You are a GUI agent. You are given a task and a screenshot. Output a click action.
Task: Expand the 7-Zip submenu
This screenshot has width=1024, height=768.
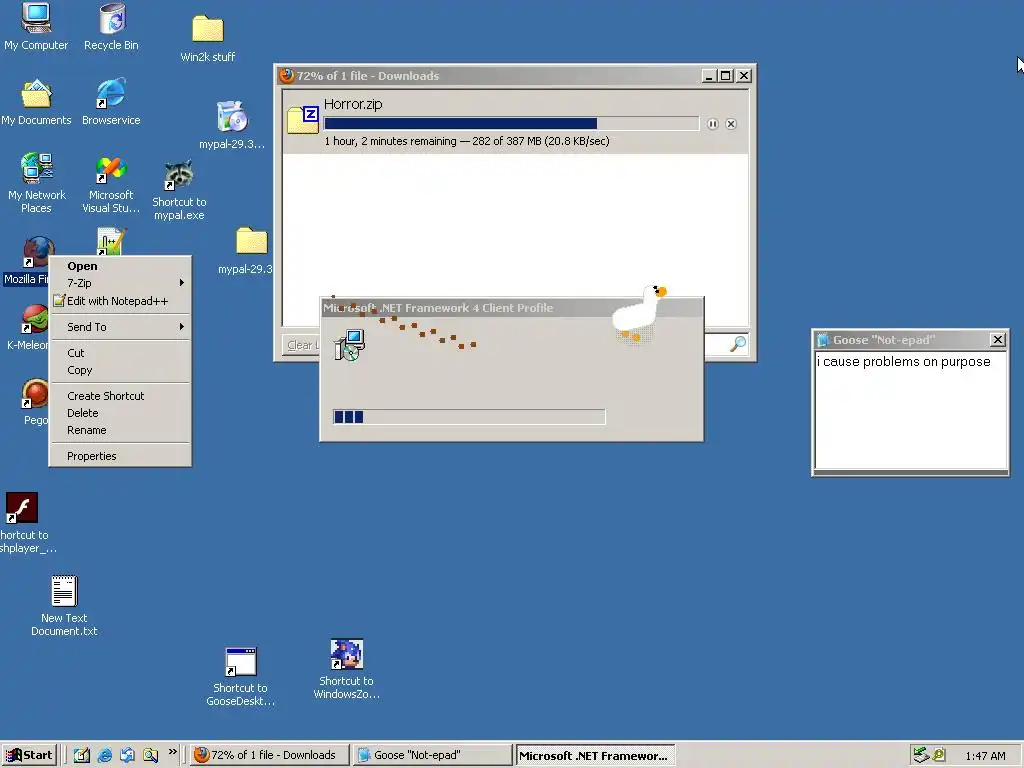[x=120, y=283]
